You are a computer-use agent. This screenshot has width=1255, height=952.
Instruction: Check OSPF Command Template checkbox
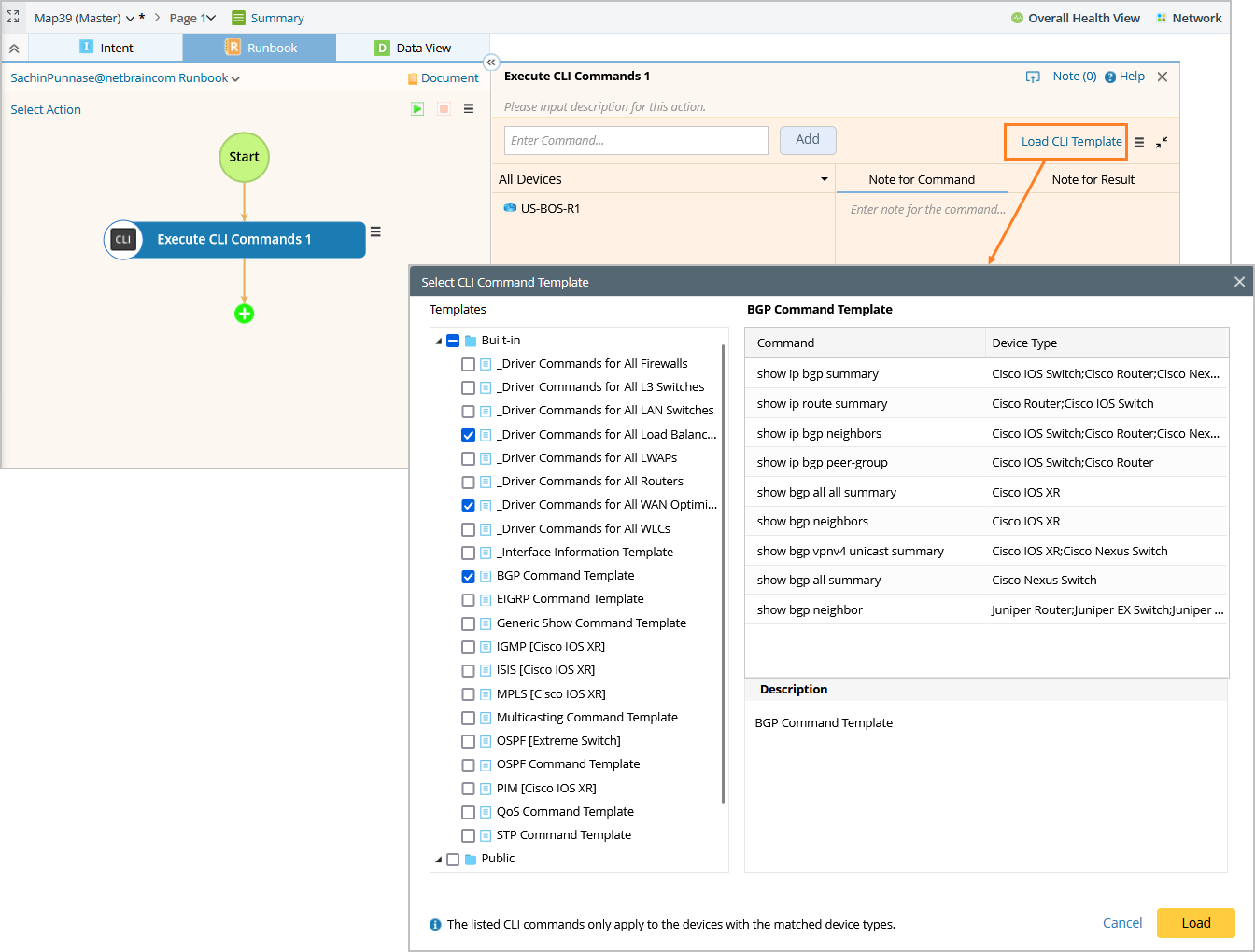pyautogui.click(x=469, y=765)
